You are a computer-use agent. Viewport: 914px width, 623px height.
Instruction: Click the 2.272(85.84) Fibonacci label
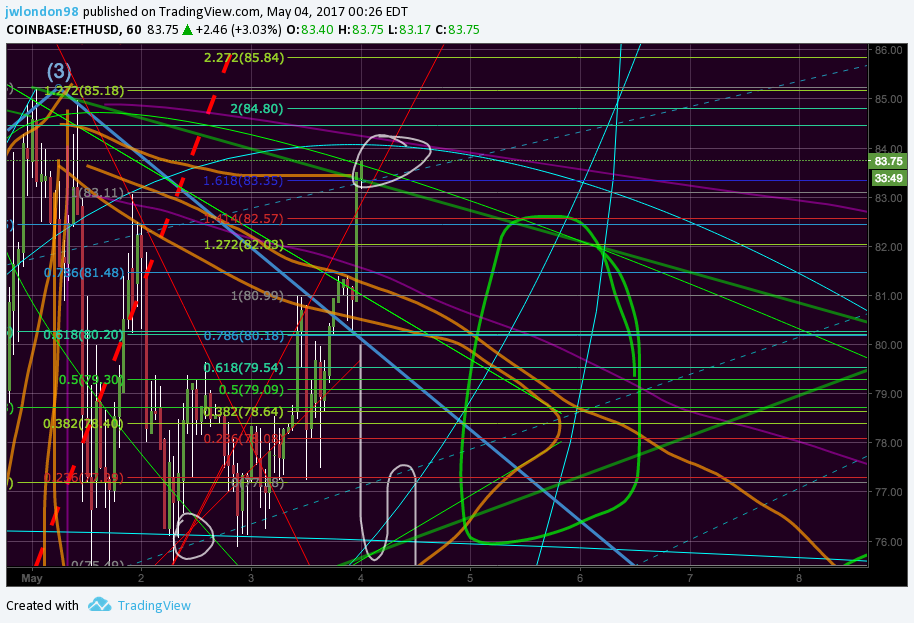point(244,57)
